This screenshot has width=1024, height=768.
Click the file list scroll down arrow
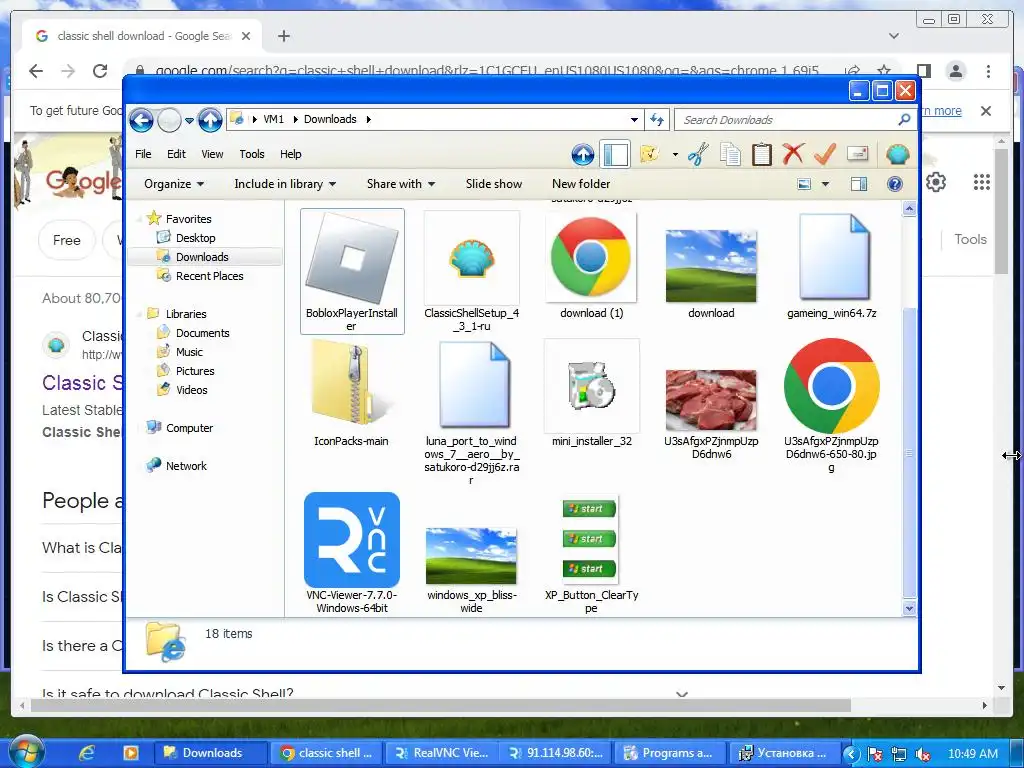click(x=909, y=609)
